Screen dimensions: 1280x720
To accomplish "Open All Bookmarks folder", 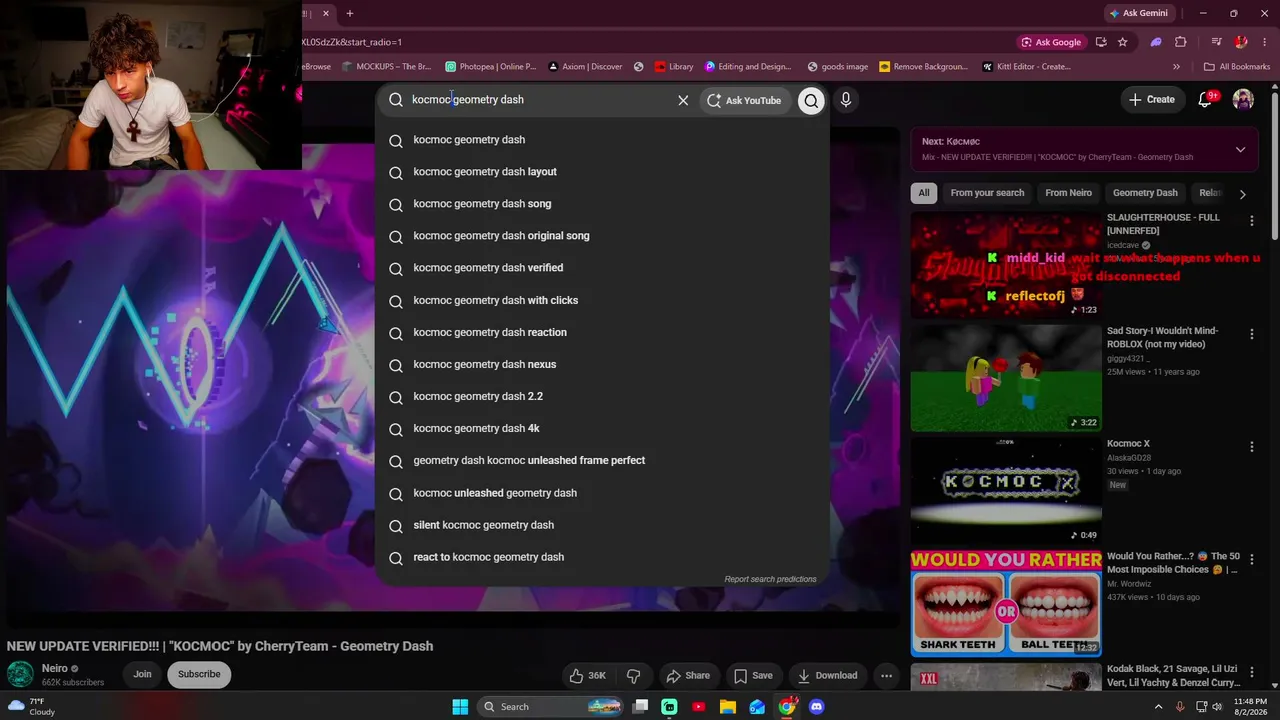I will [x=1237, y=67].
